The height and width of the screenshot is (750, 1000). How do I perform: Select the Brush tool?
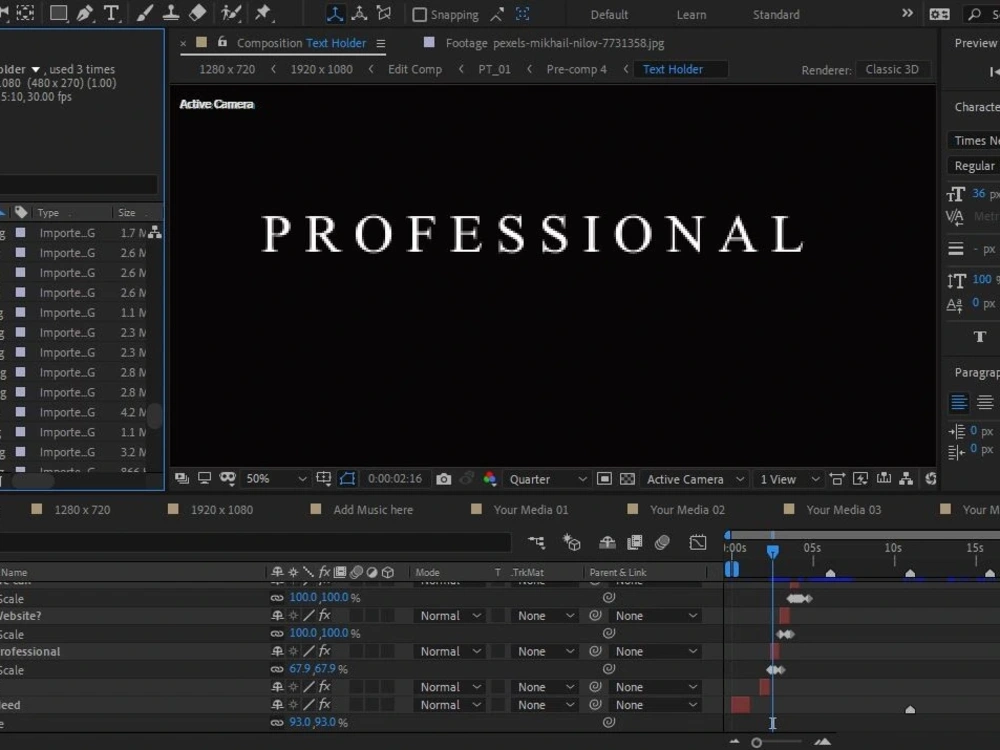tap(145, 13)
